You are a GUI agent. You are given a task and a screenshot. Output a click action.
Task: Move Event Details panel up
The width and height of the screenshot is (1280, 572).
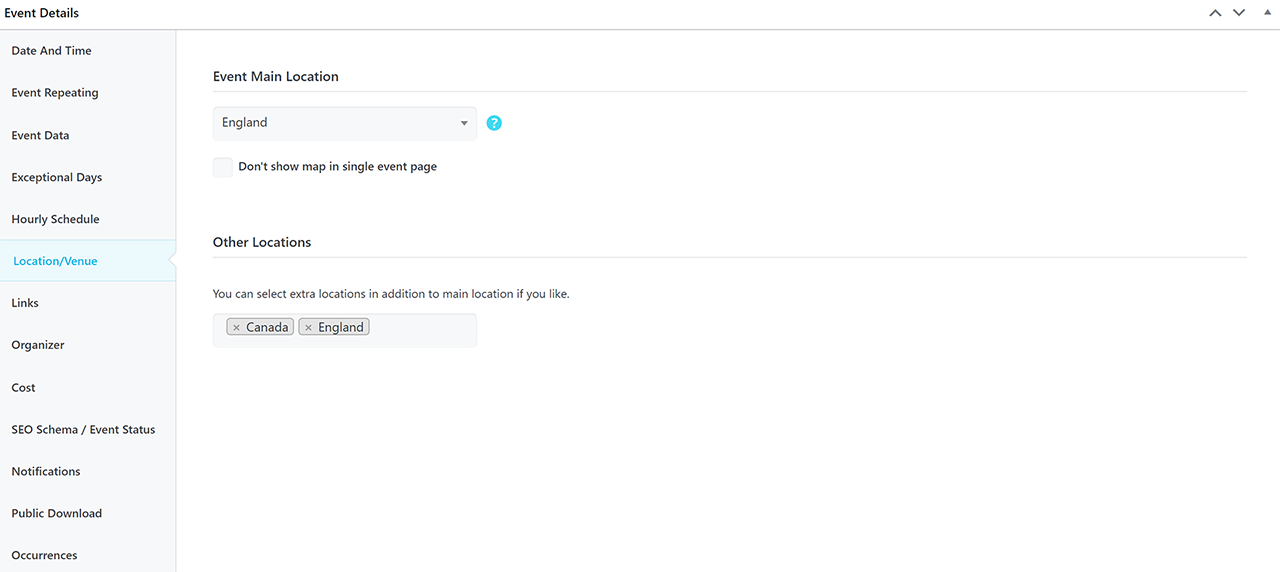coord(1215,13)
